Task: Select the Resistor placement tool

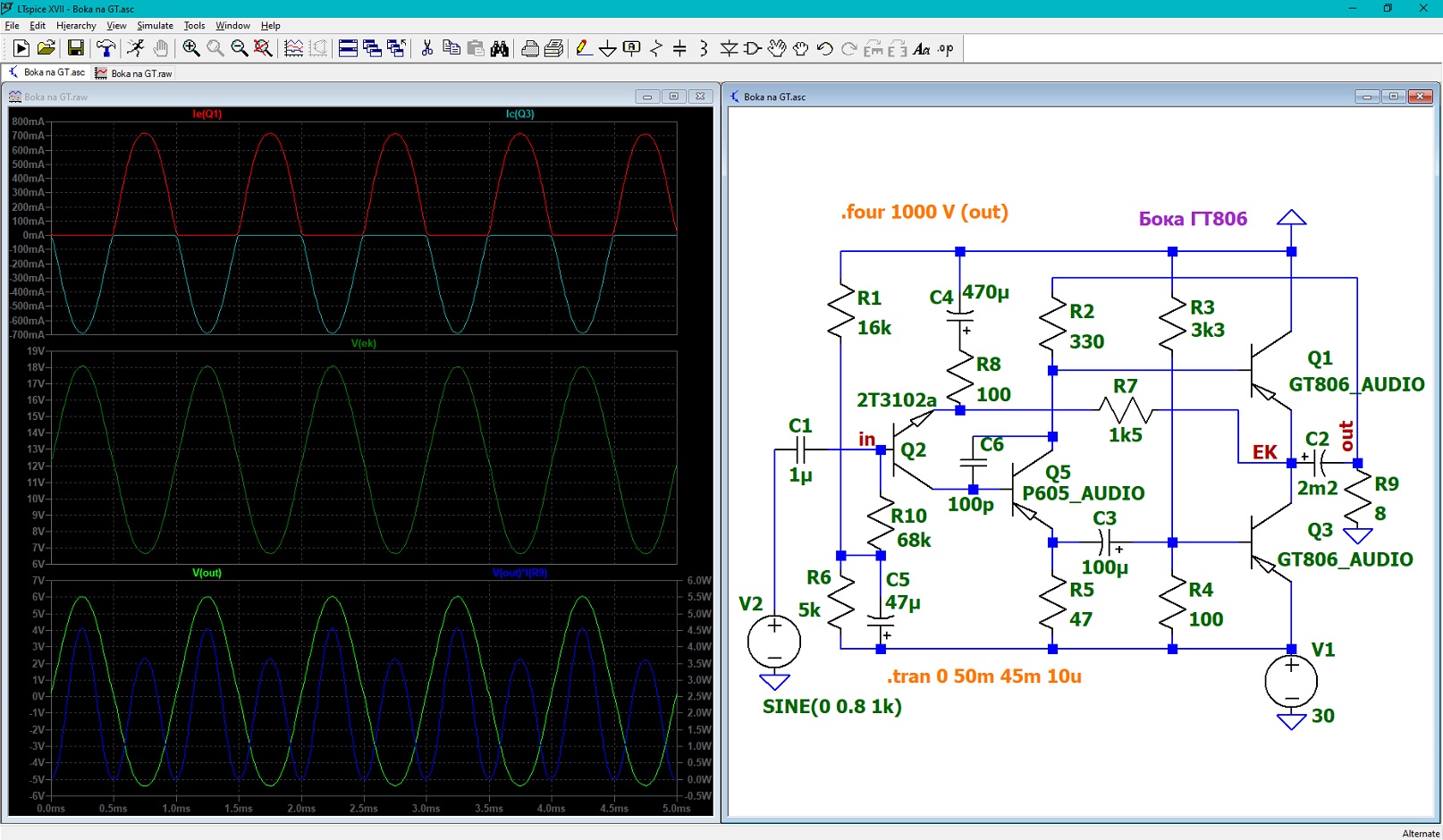Action: [655, 48]
